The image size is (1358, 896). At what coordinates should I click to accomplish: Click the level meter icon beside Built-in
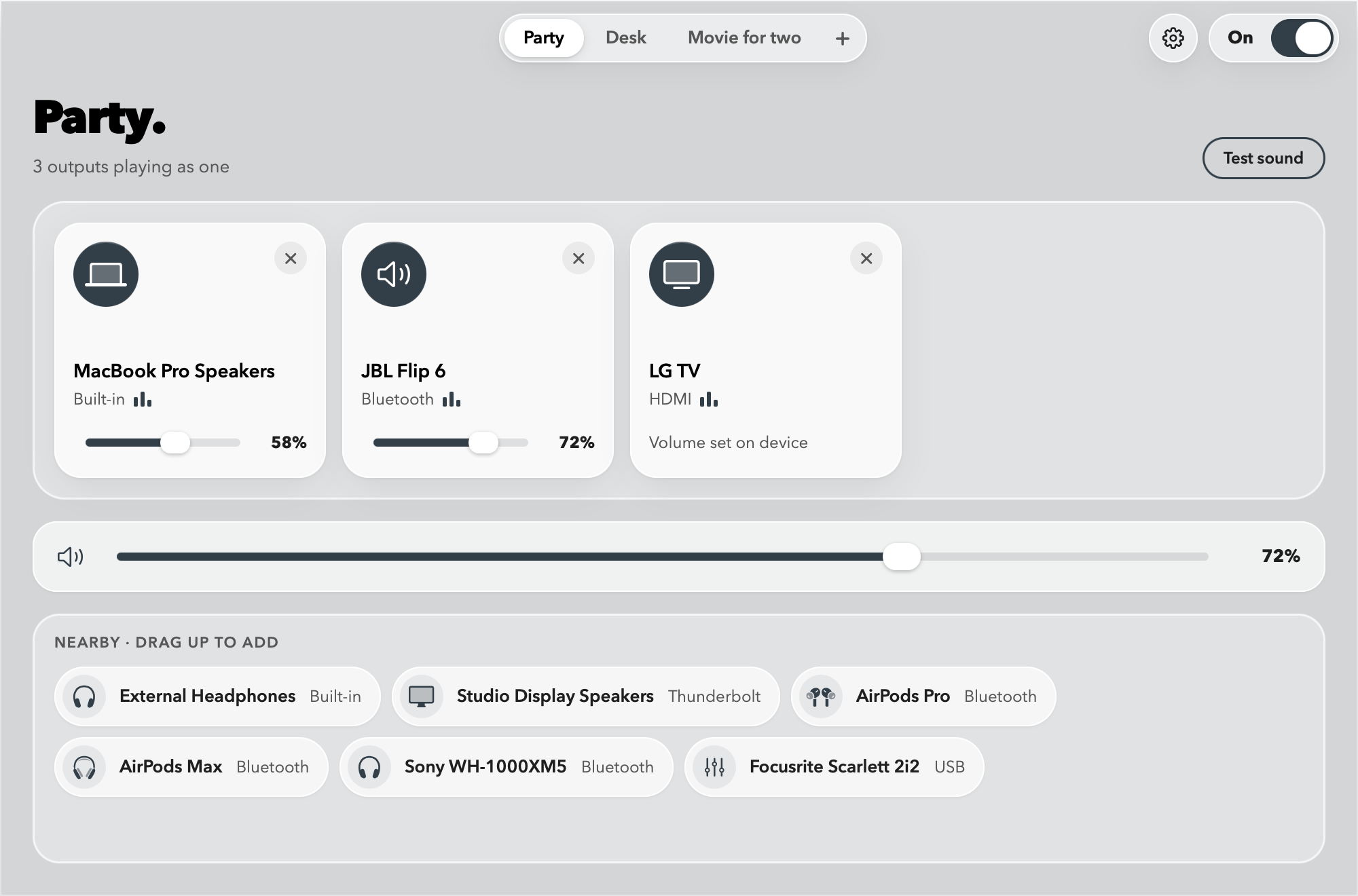(143, 399)
